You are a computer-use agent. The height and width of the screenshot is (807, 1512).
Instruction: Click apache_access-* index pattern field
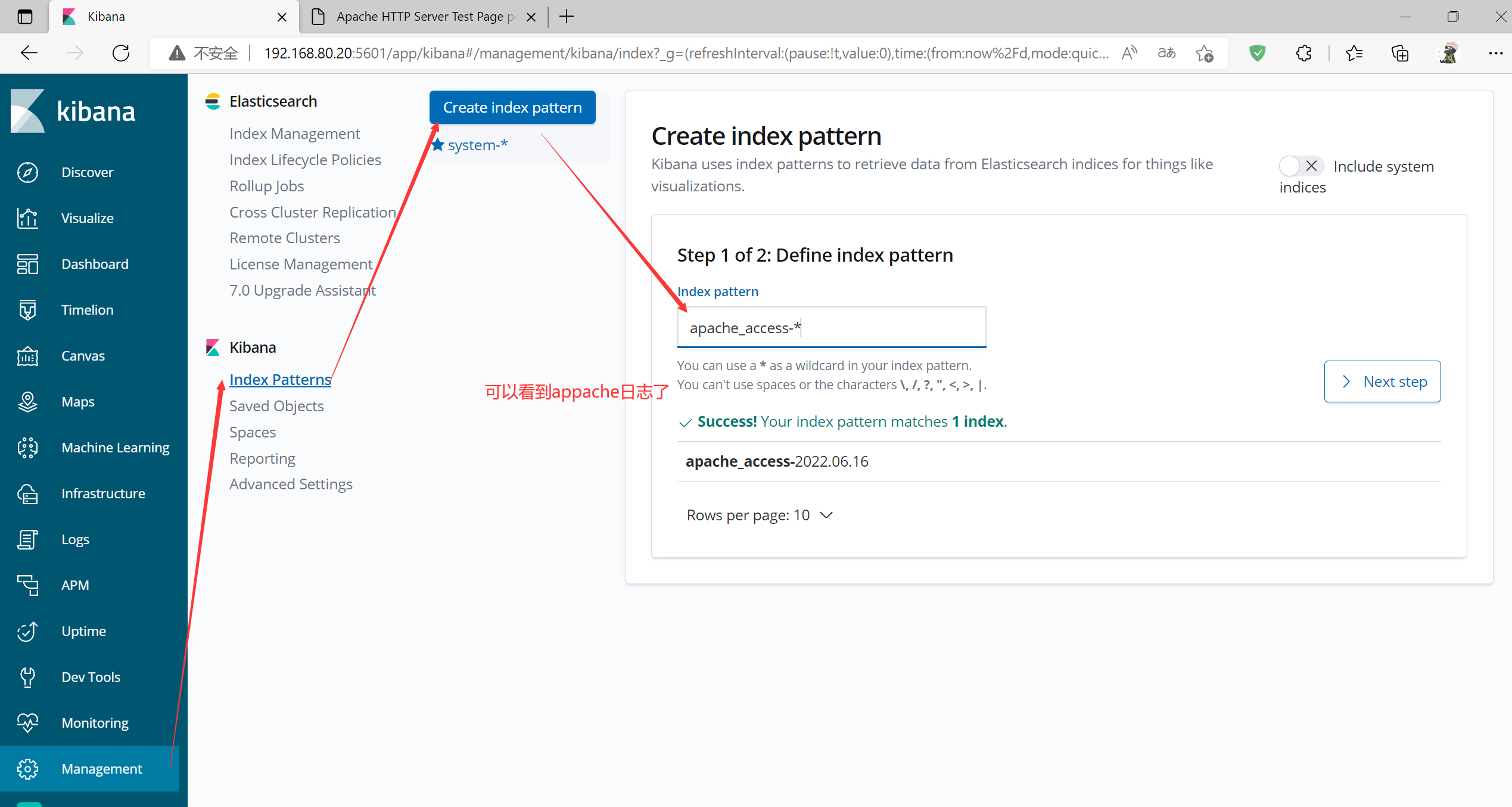pyautogui.click(x=830, y=327)
